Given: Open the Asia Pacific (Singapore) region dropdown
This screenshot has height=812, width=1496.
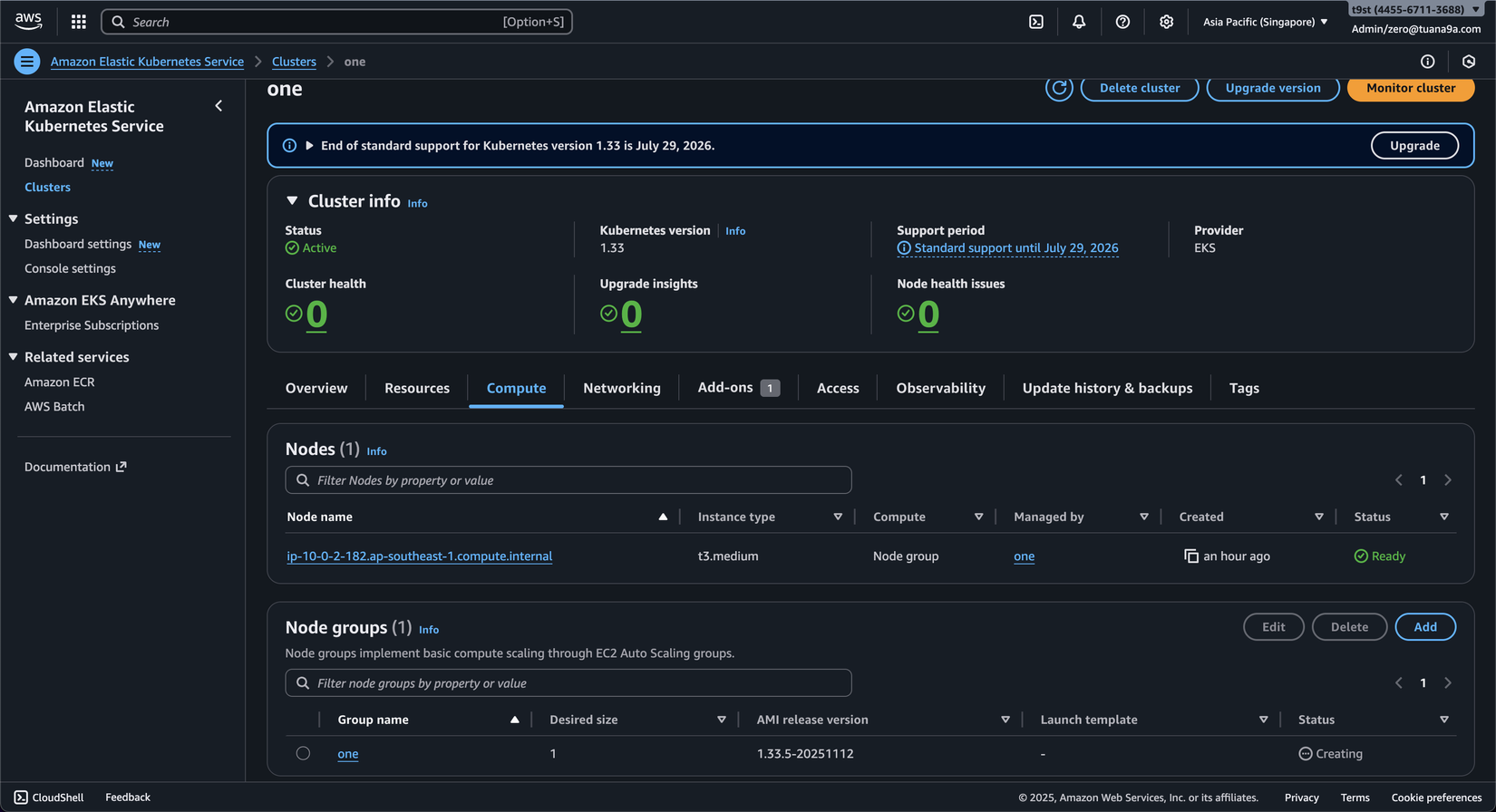Looking at the screenshot, I should coord(1265,22).
